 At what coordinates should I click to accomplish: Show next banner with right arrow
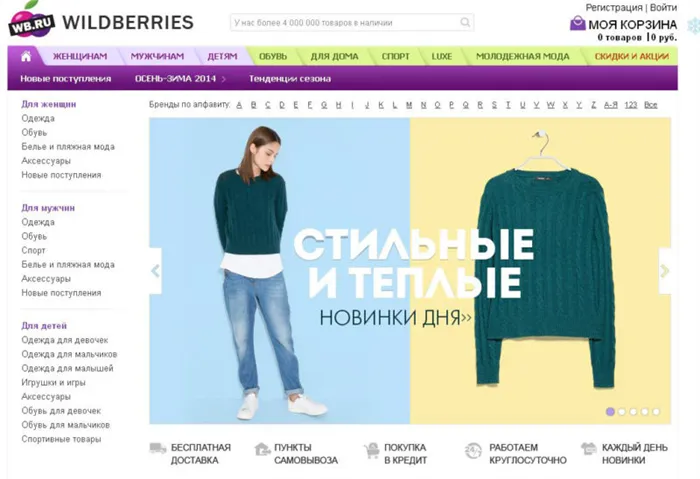pyautogui.click(x=665, y=271)
